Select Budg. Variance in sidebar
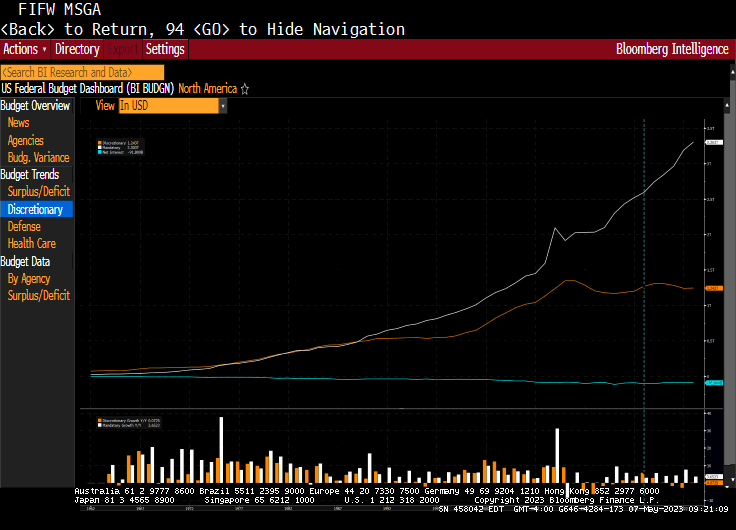This screenshot has height=530, width=736. click(x=38, y=157)
